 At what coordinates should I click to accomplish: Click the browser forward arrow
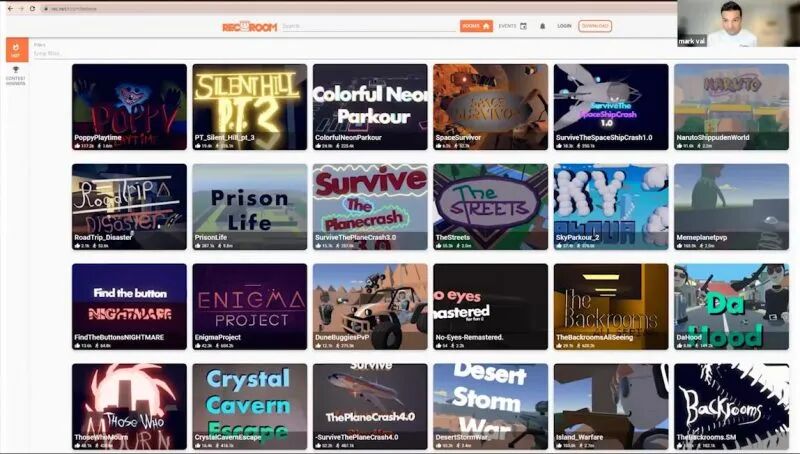tap(21, 9)
